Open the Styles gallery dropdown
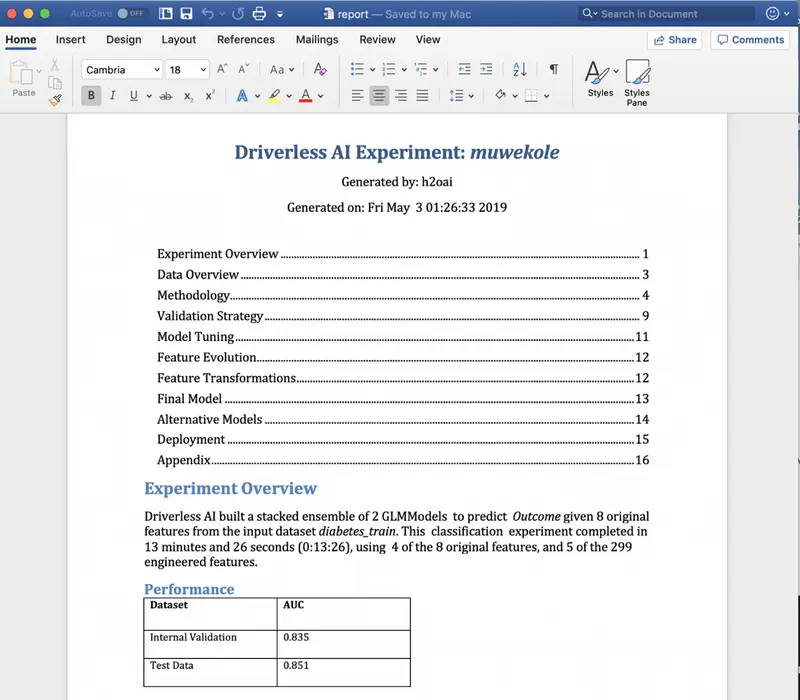Viewport: 800px width, 700px height. [x=616, y=71]
